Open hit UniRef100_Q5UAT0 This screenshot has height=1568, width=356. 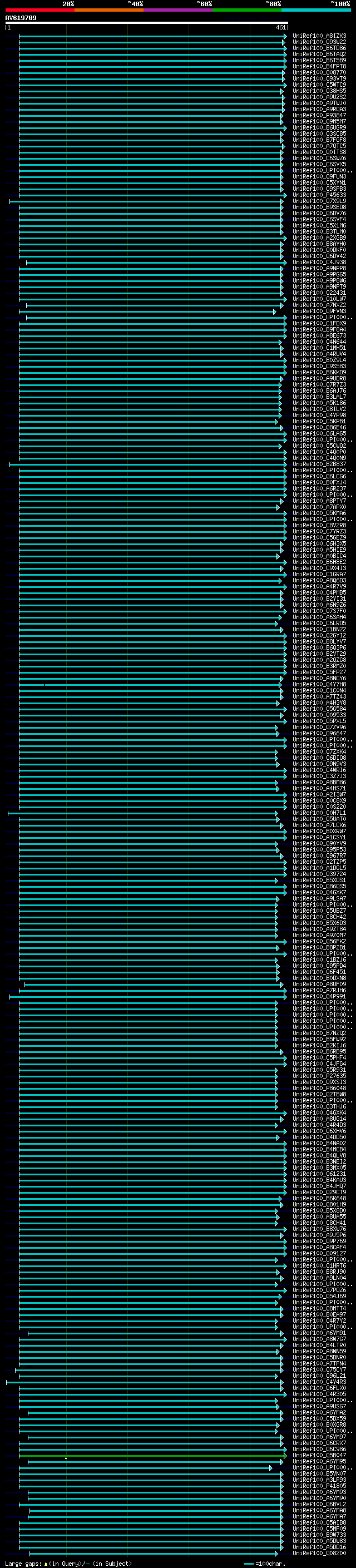[x=319, y=819]
